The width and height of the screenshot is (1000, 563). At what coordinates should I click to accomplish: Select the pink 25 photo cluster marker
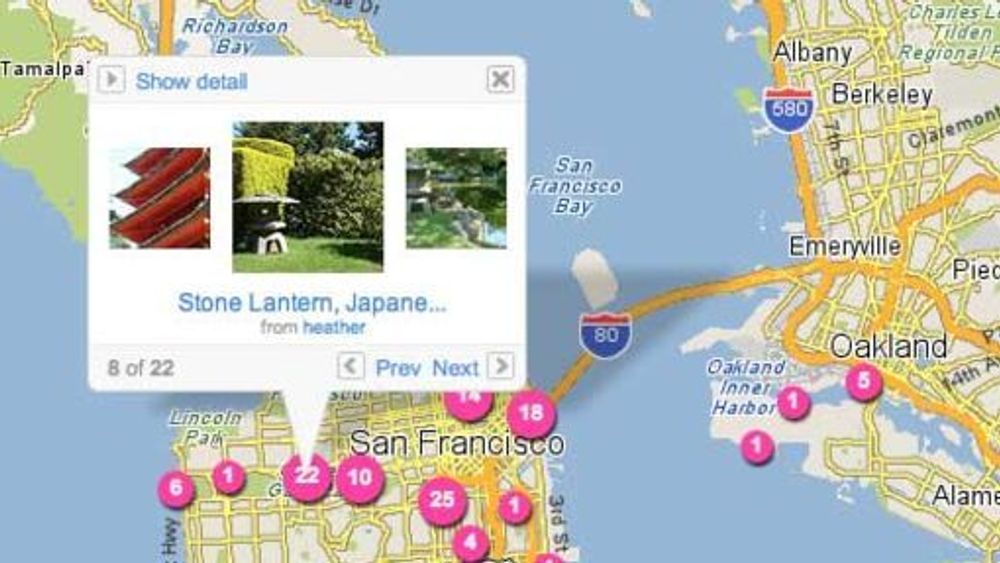tap(443, 501)
